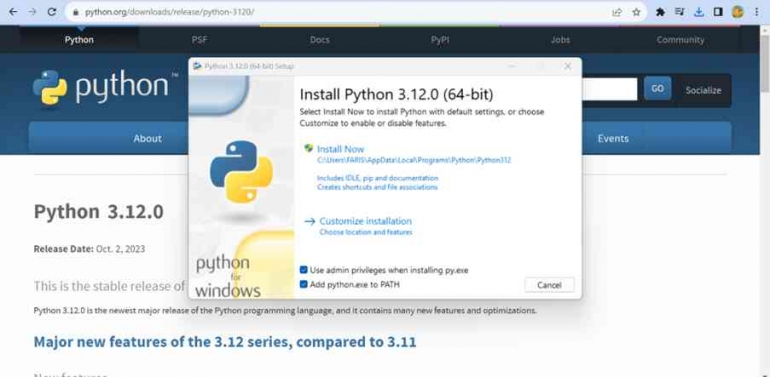Go back with the browser back arrow
This screenshot has height=377, width=770.
(x=13, y=12)
